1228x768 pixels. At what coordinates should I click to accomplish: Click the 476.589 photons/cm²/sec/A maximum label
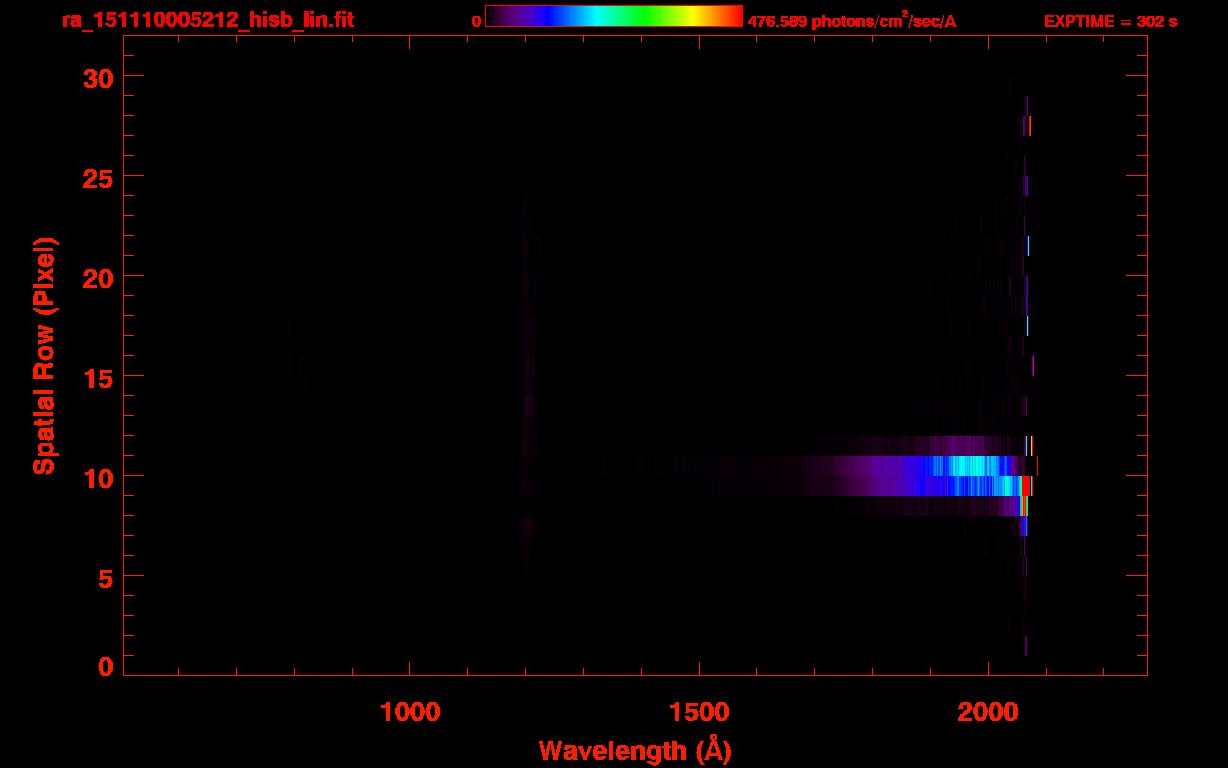point(851,21)
